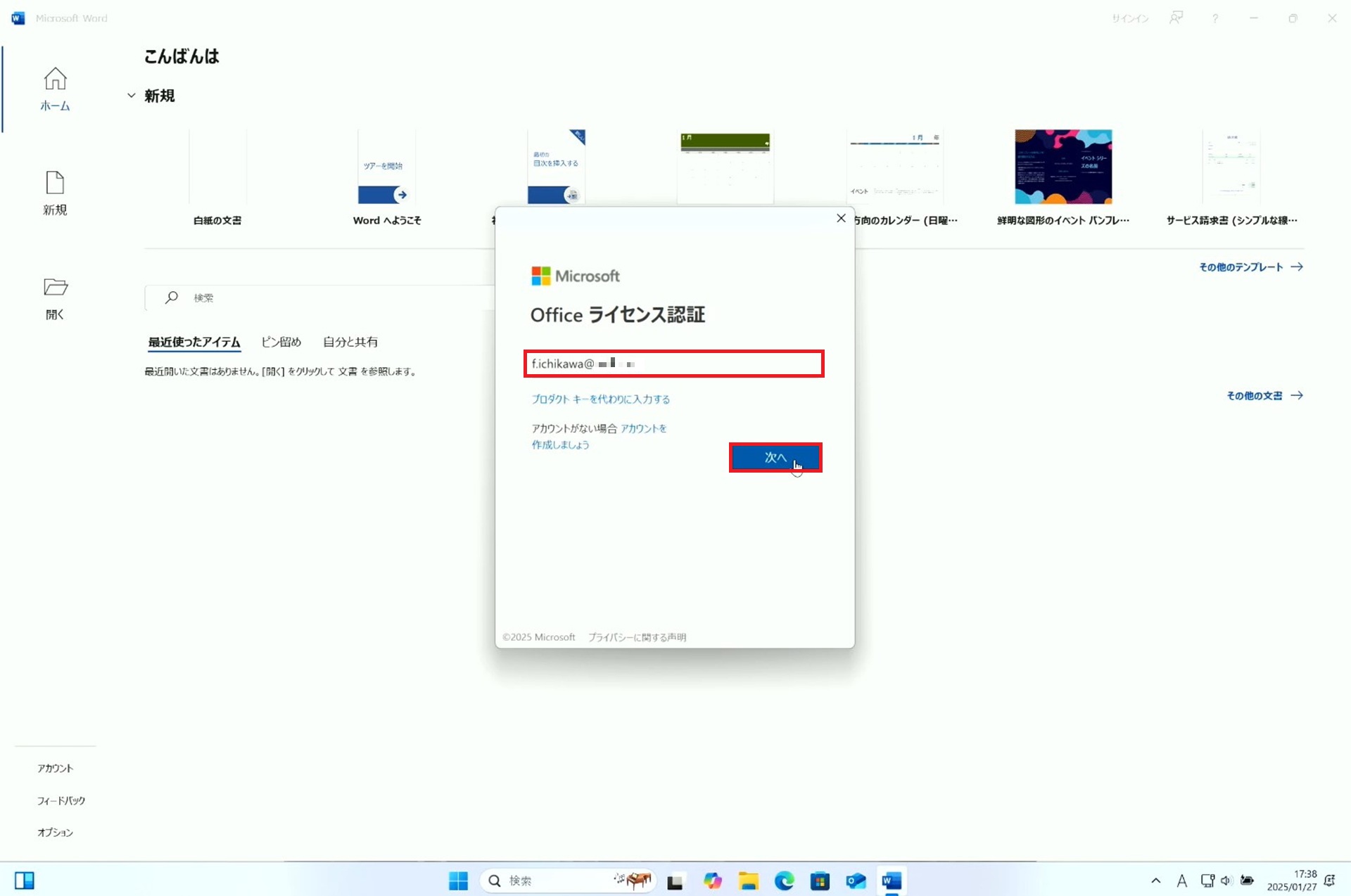Switch to the 最近使ったアイテム tab
Viewport: 1351px width, 896px height.
coord(194,342)
